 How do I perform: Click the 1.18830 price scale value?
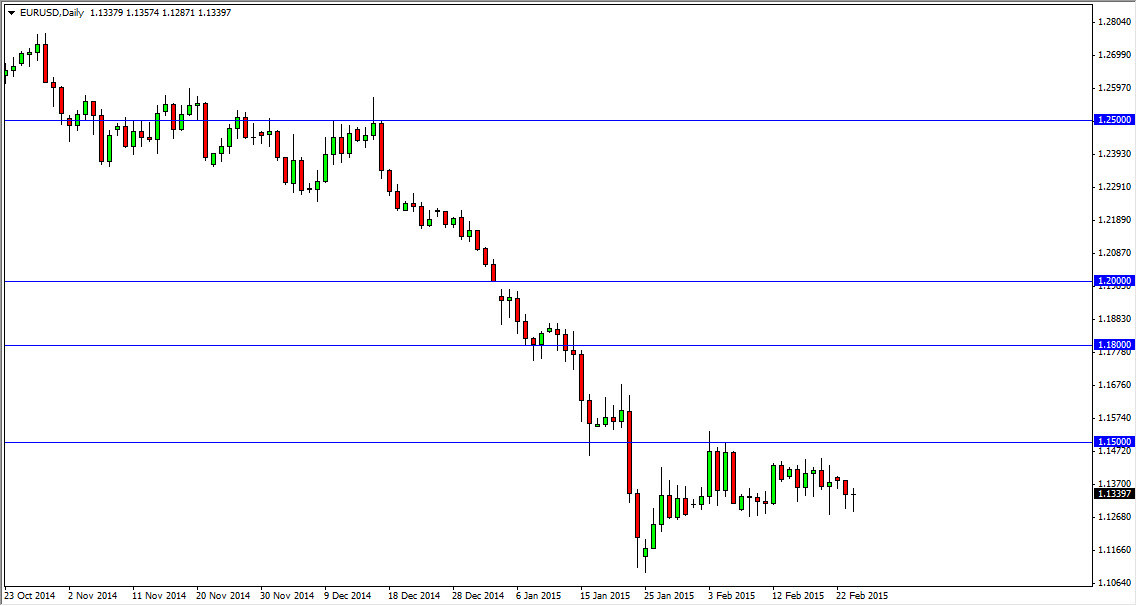pos(1115,319)
